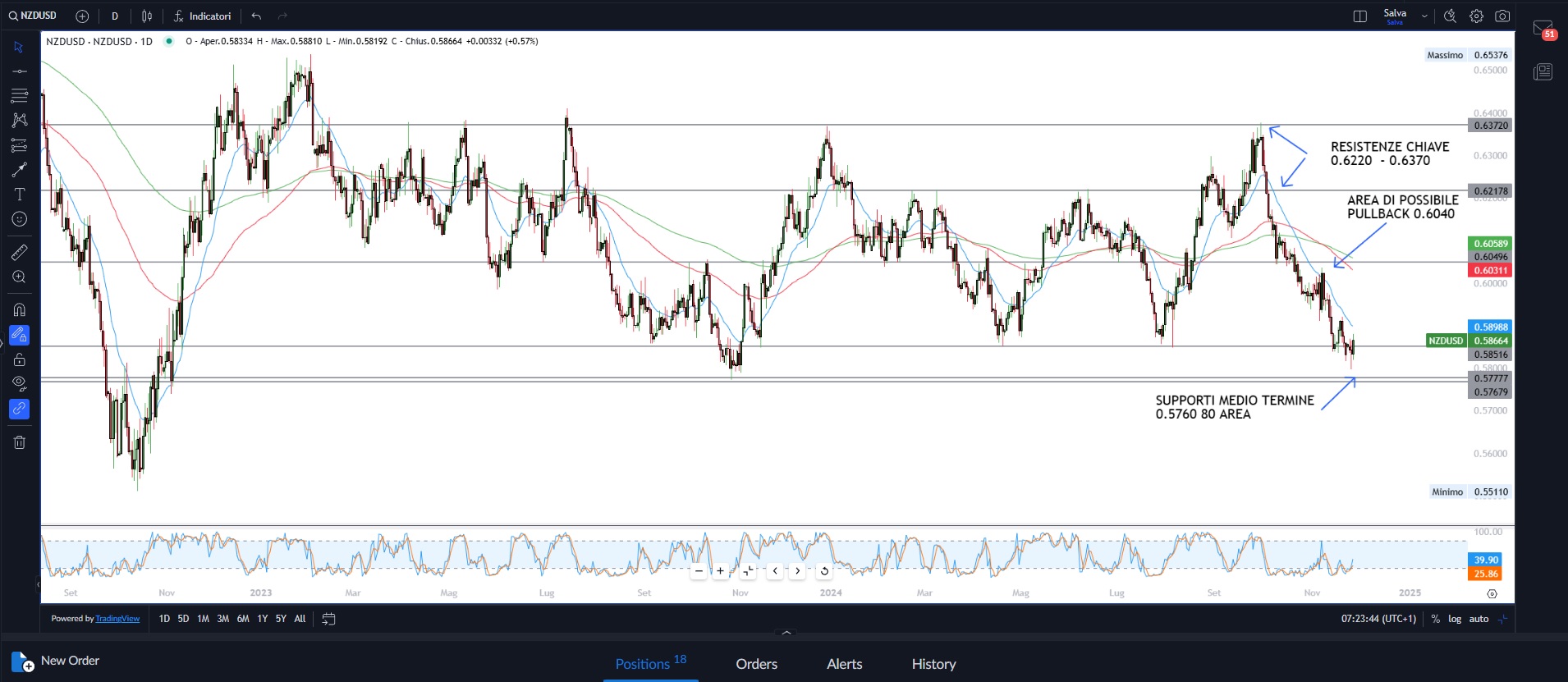Switch to the Orders tab
Viewport: 1568px width, 682px height.
(756, 664)
